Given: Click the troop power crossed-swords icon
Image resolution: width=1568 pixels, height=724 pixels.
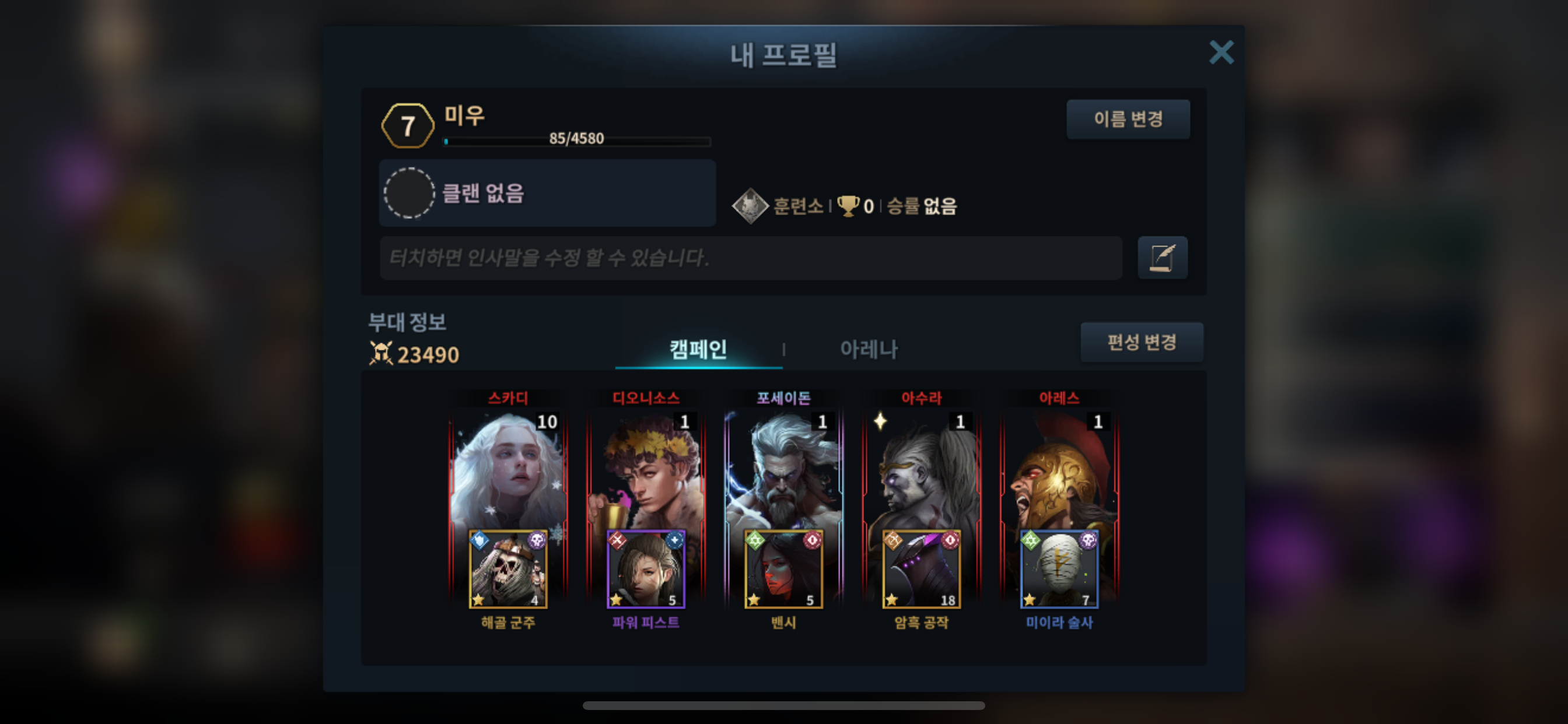Looking at the screenshot, I should (381, 353).
